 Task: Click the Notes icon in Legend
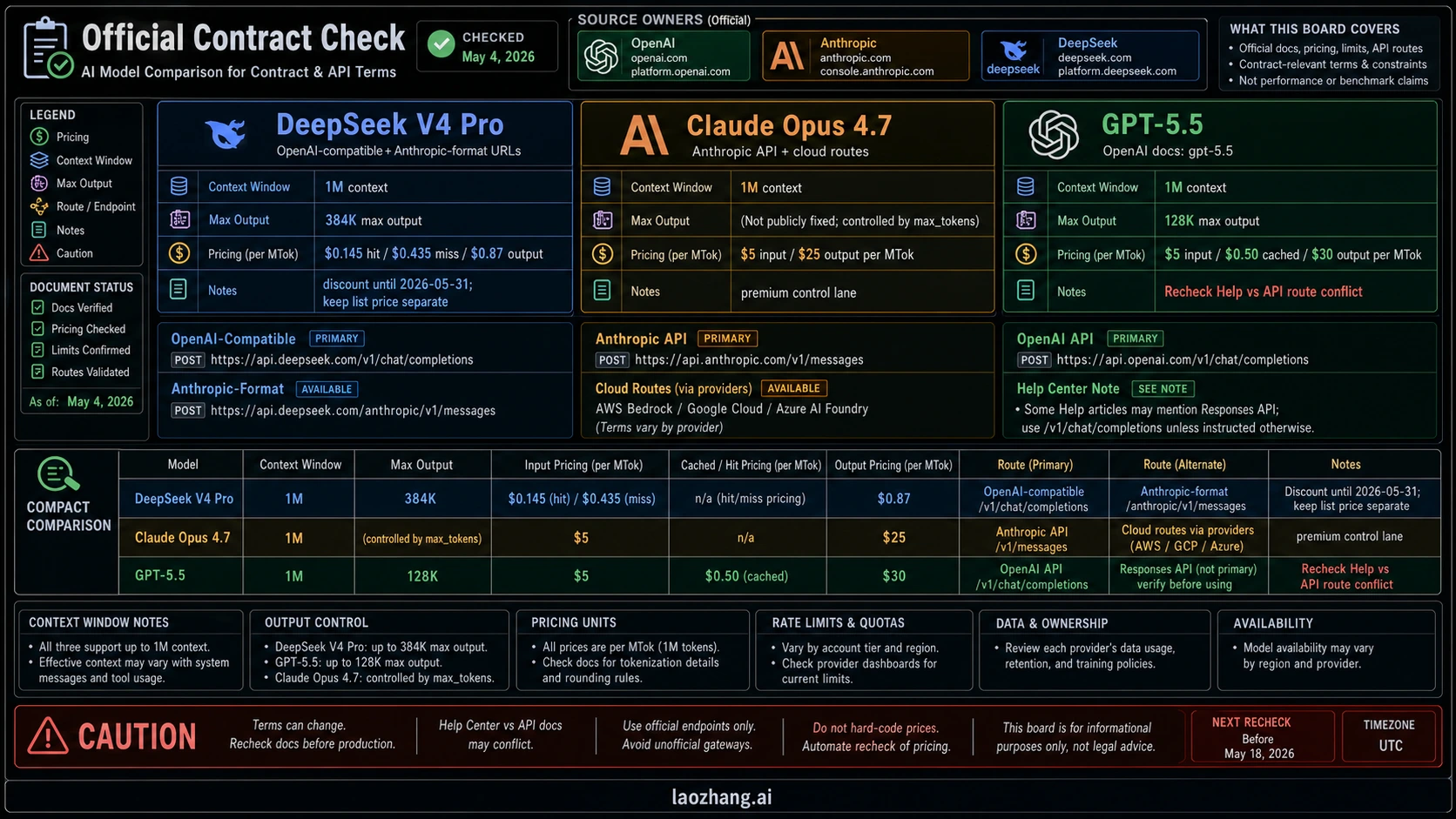click(x=39, y=230)
